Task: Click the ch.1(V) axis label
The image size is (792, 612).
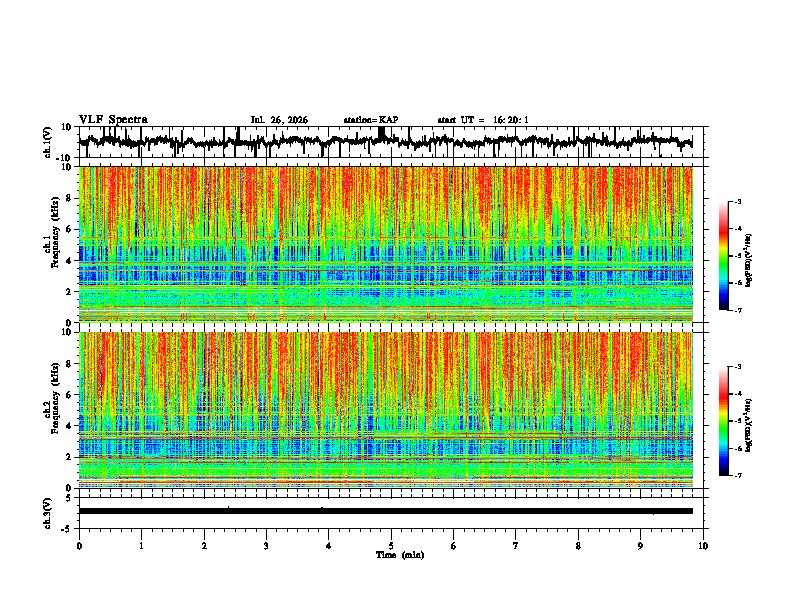Action: pos(48,142)
